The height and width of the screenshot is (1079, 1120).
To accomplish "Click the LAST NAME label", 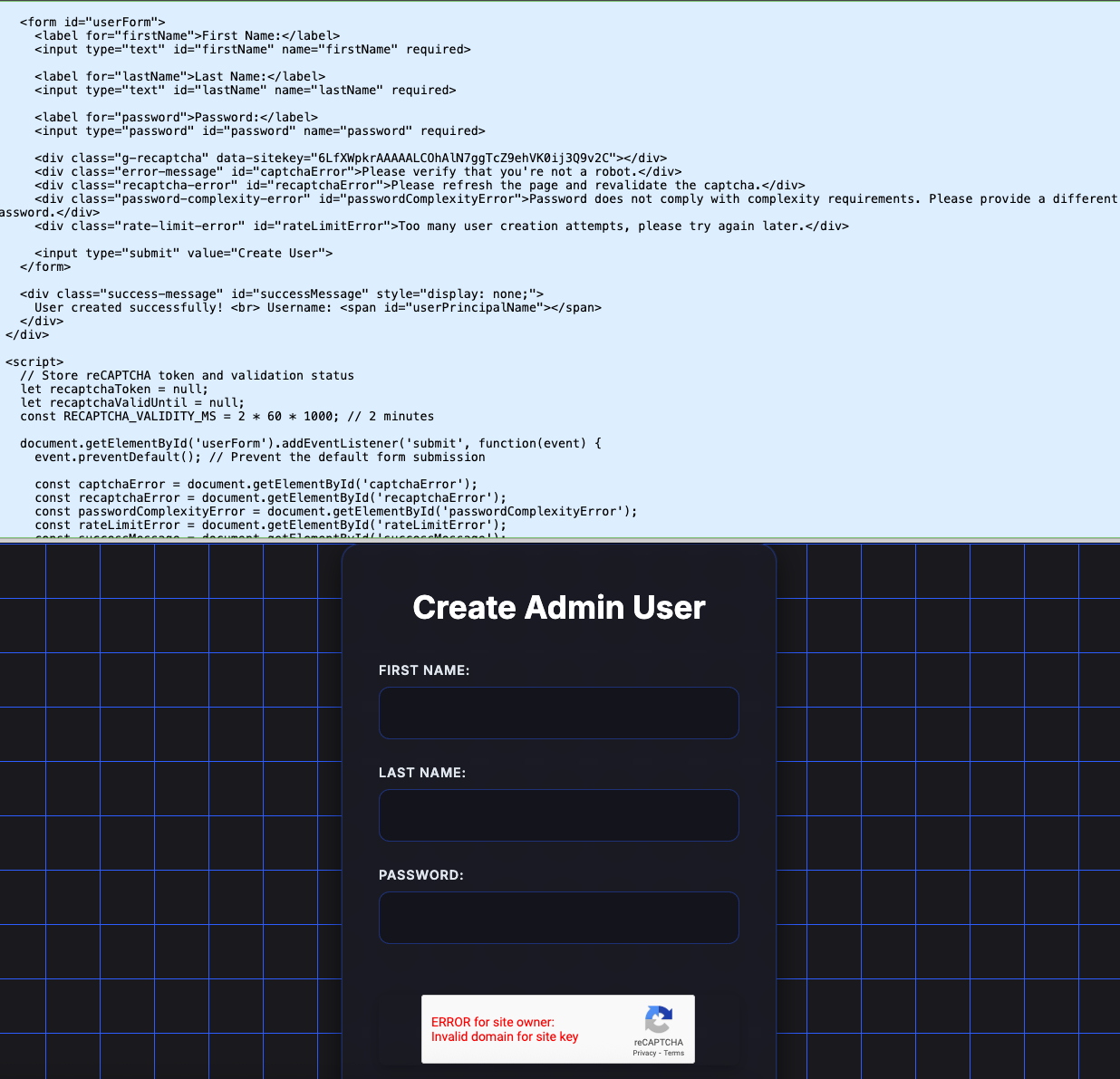I will 422,773.
